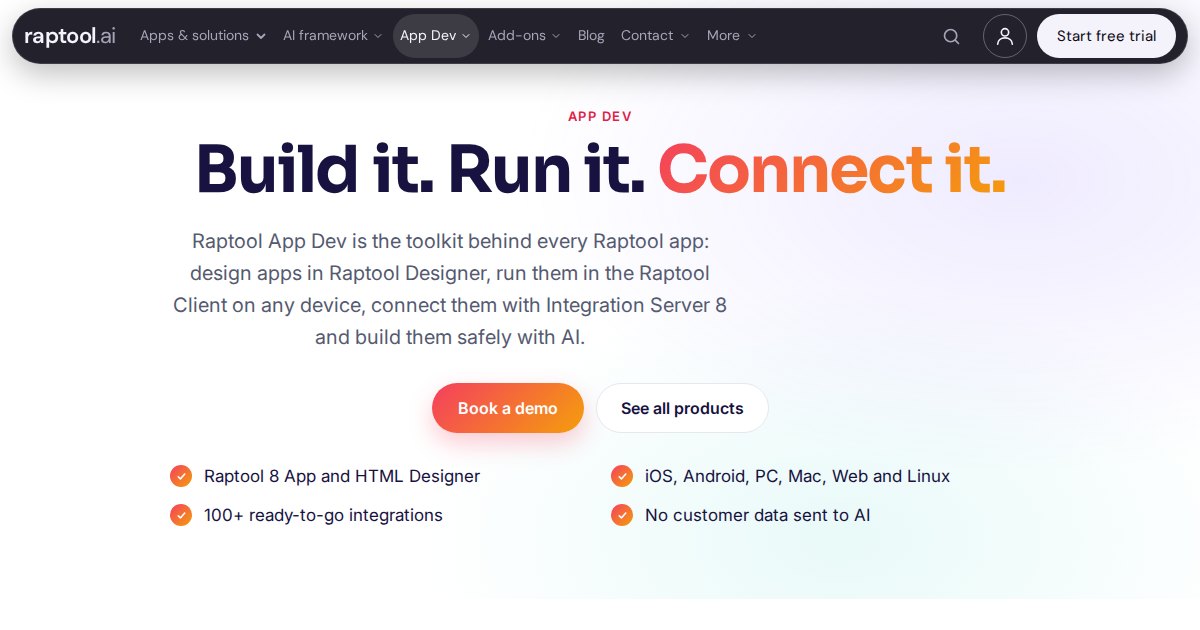Click the 'Build it. Run it.' headline text
This screenshot has height=630, width=1200.
tap(420, 168)
